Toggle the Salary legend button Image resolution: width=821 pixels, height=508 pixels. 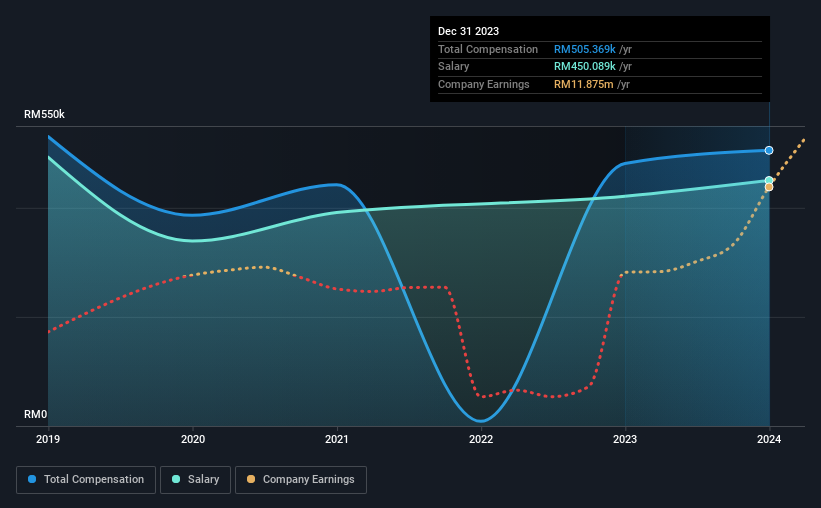(195, 480)
